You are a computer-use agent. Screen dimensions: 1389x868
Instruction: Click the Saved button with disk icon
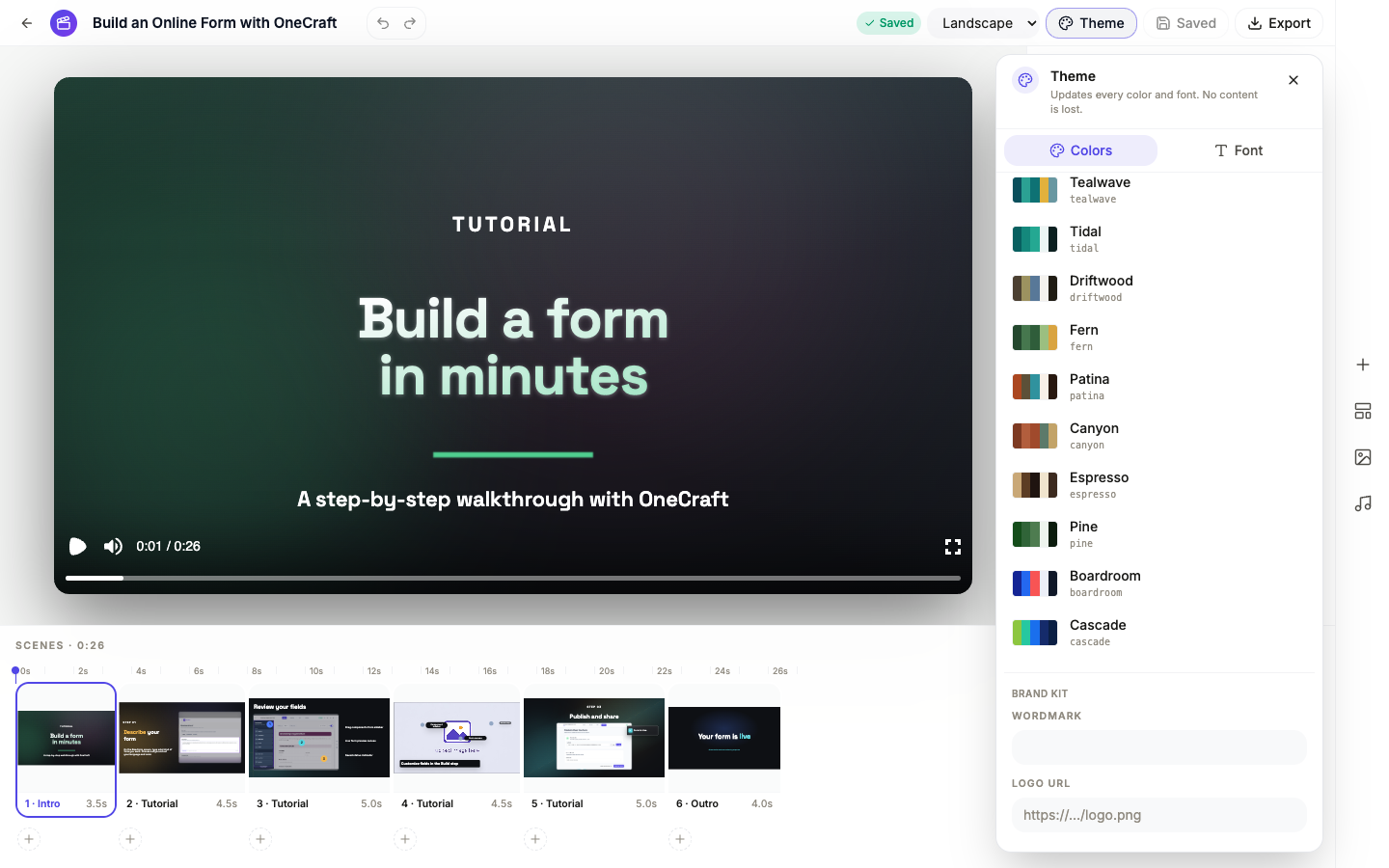click(x=1185, y=23)
